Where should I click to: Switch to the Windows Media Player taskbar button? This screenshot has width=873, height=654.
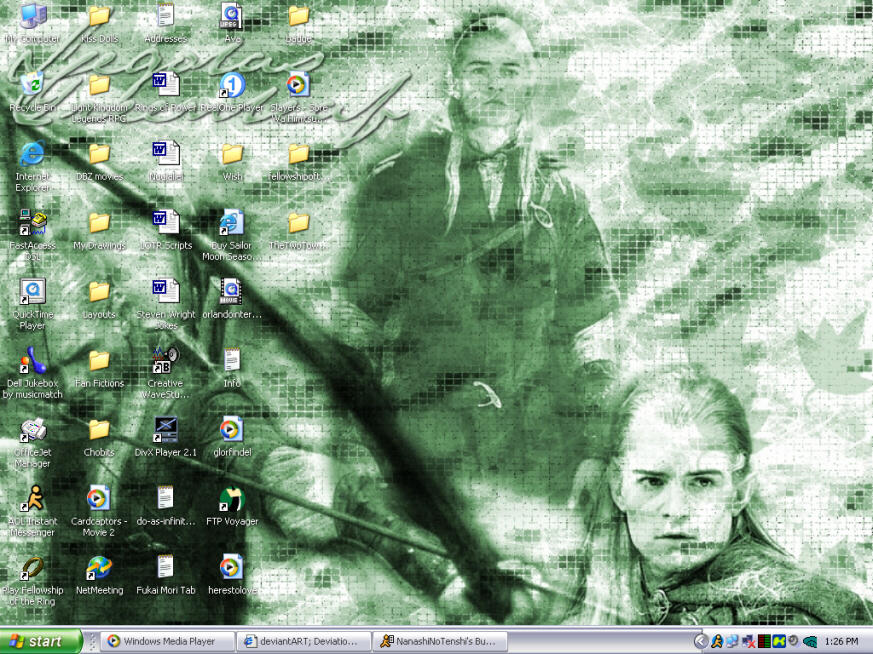click(168, 641)
